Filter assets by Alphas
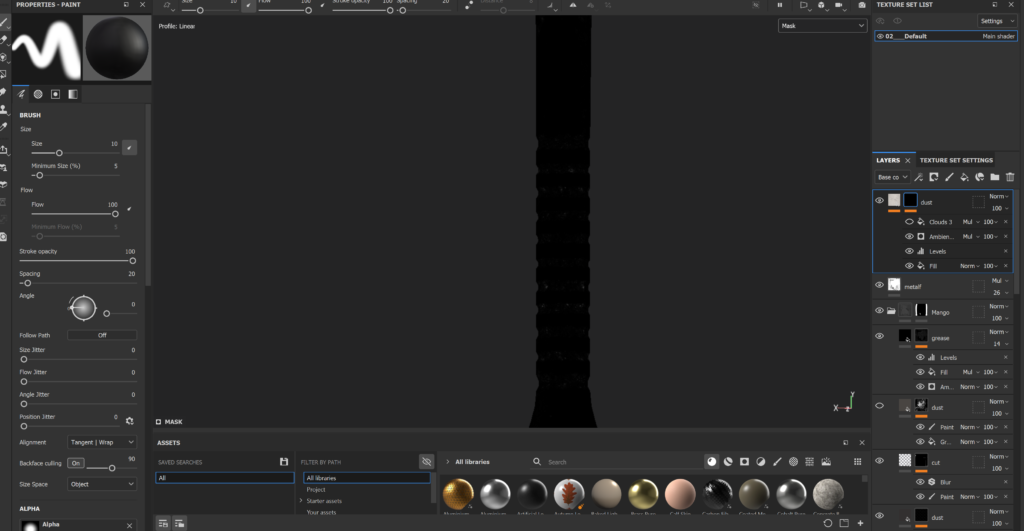 coord(793,462)
